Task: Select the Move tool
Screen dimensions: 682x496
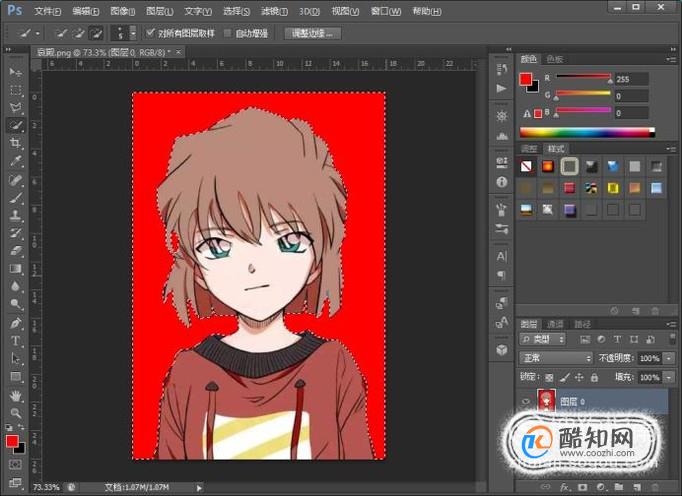Action: tap(16, 72)
